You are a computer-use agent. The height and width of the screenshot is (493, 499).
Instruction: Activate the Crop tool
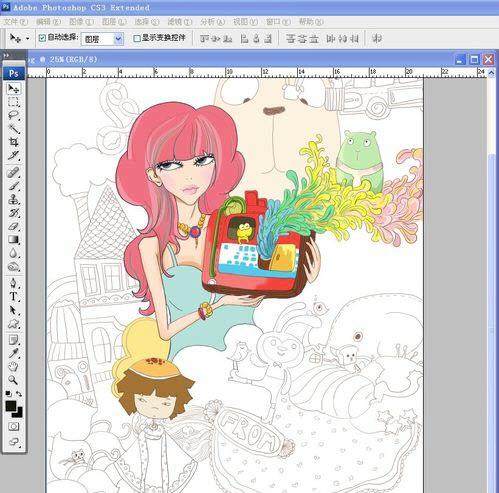click(x=14, y=142)
